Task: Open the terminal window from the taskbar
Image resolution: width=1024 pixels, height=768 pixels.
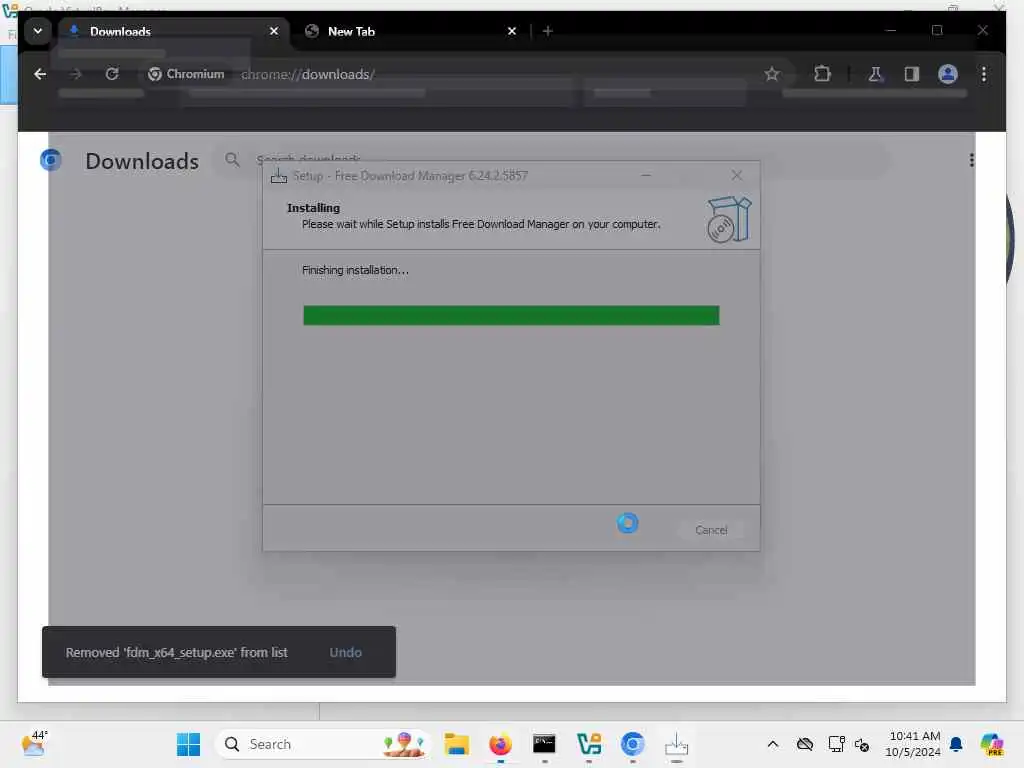Action: [544, 744]
